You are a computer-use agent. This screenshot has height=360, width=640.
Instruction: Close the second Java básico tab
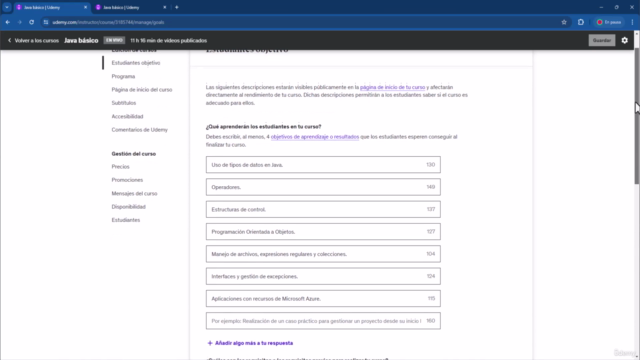(x=164, y=7)
